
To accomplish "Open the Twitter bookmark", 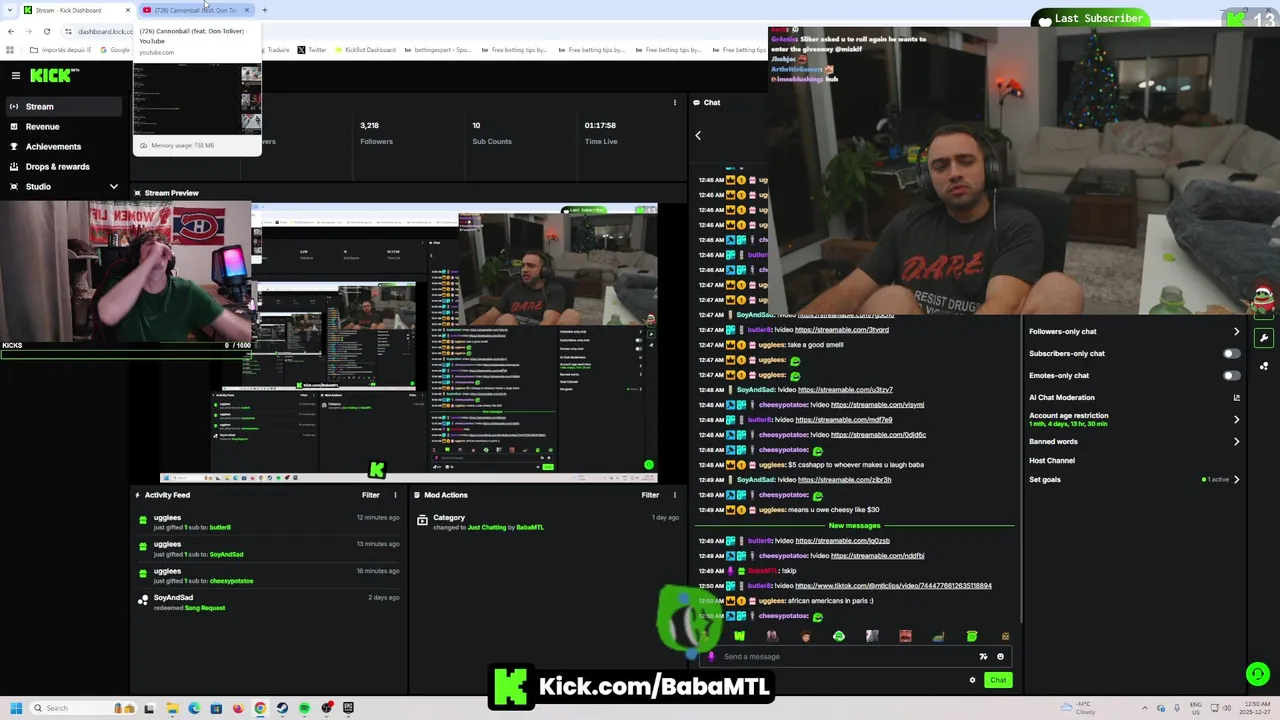I will (x=312, y=50).
